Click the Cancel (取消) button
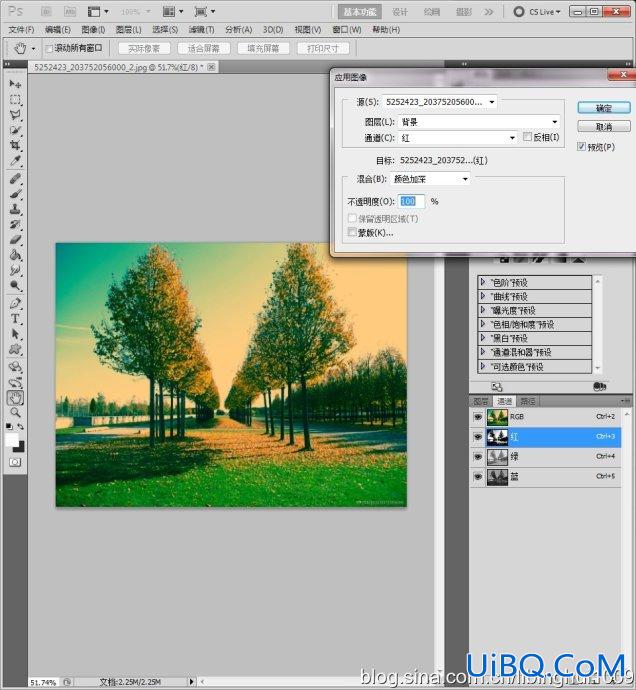This screenshot has height=690, width=636. click(604, 127)
